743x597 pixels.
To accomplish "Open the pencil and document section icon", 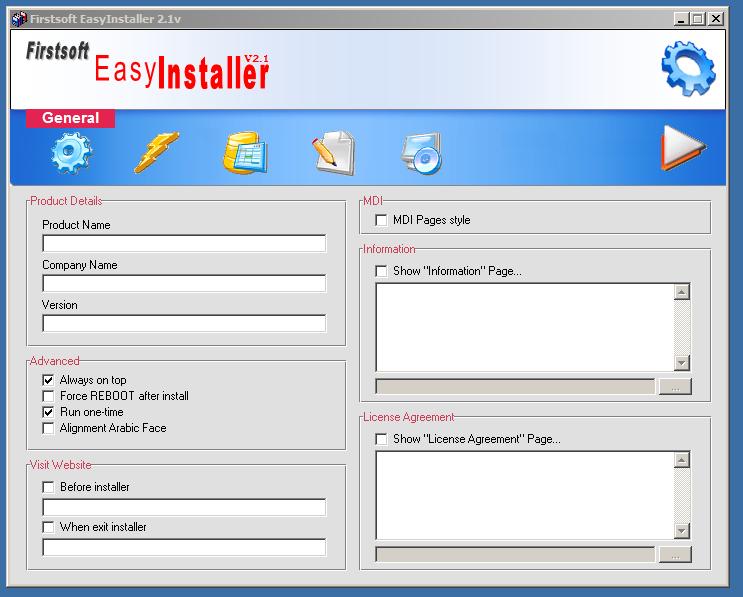I will click(334, 153).
